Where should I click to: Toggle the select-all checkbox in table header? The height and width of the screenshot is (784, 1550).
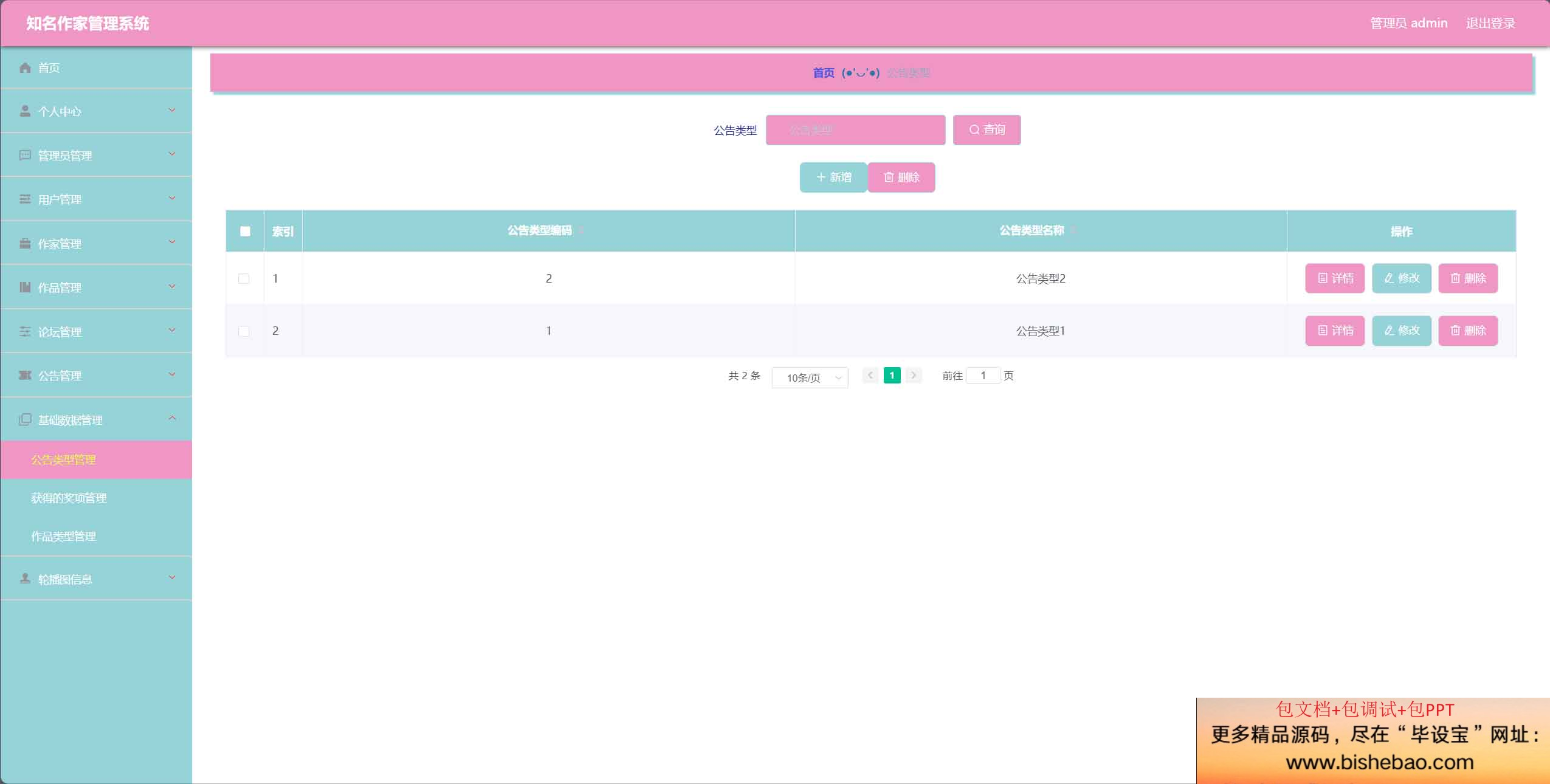click(245, 231)
